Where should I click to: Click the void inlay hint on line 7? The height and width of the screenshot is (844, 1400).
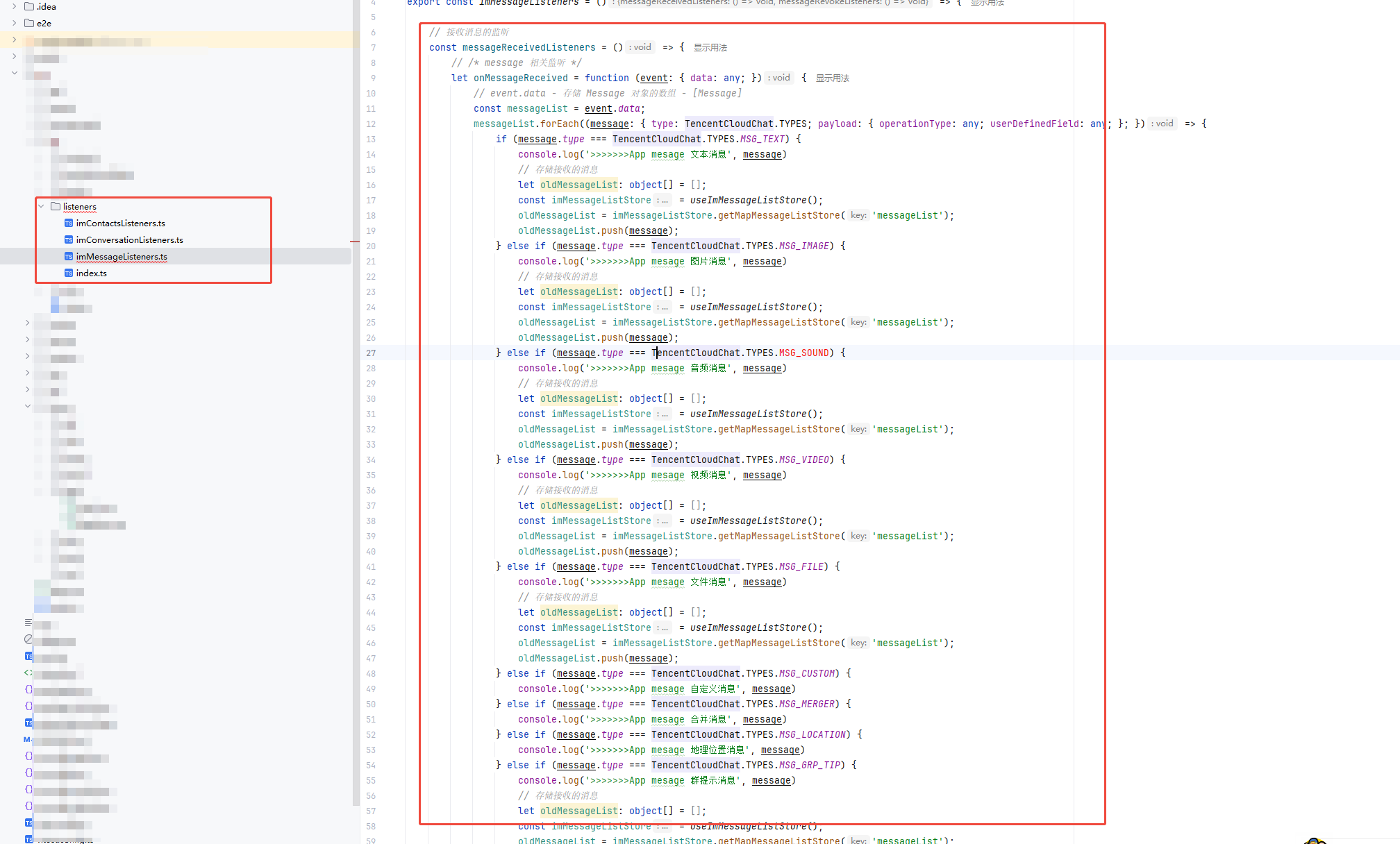[x=641, y=47]
